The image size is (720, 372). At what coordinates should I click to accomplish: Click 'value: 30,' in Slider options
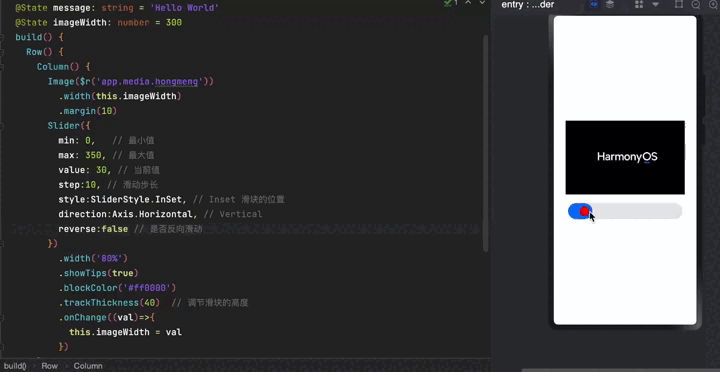(85, 169)
